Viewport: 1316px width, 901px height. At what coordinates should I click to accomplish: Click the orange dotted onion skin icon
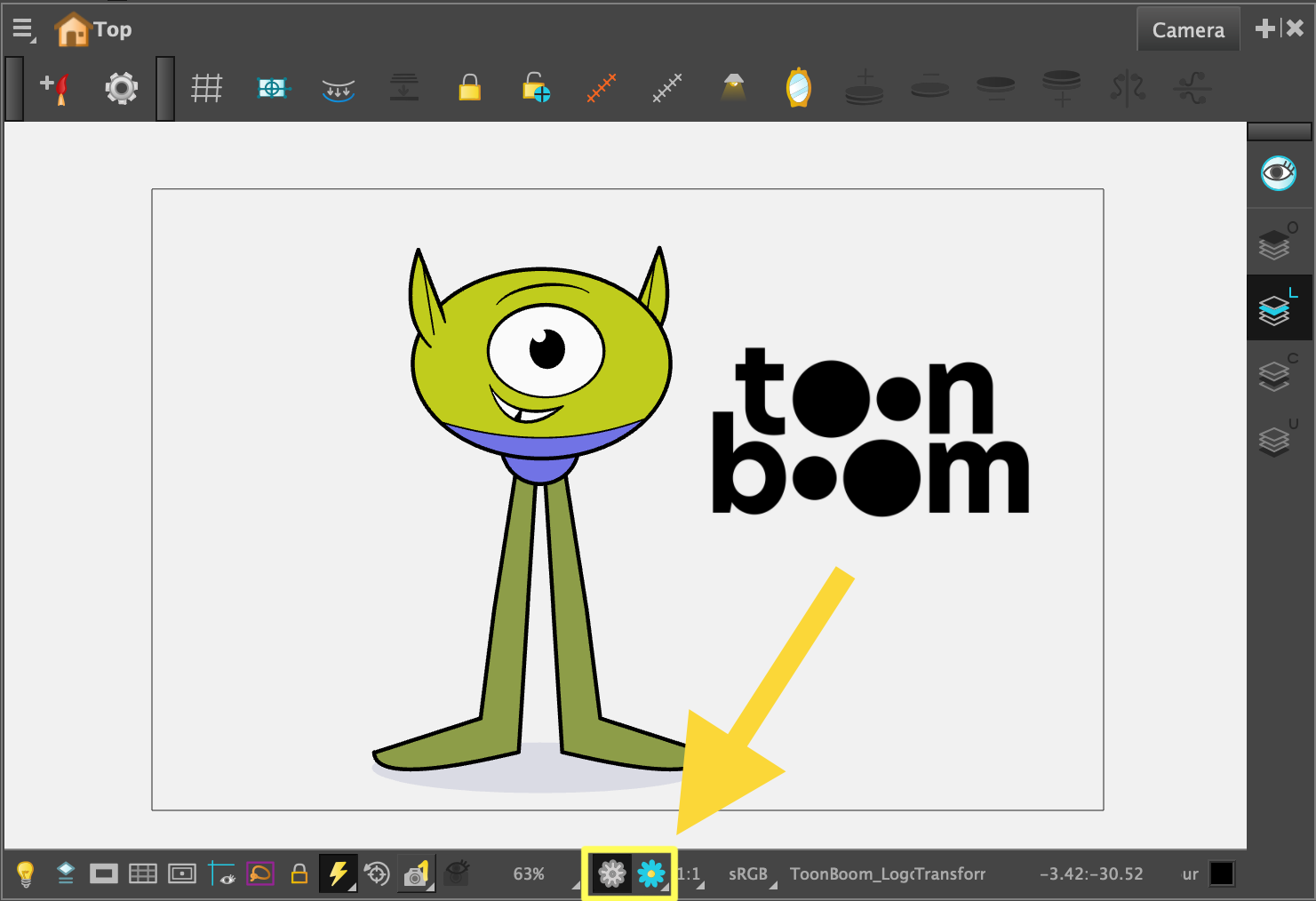[602, 88]
